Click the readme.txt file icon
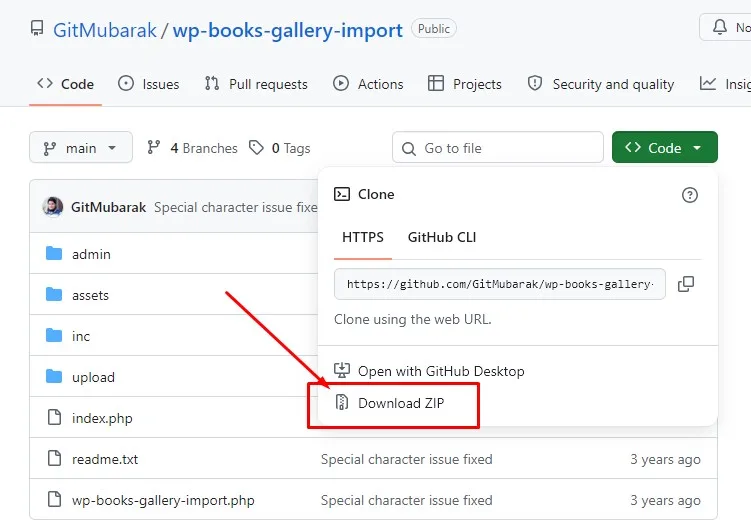The image size is (751, 527). pos(55,458)
